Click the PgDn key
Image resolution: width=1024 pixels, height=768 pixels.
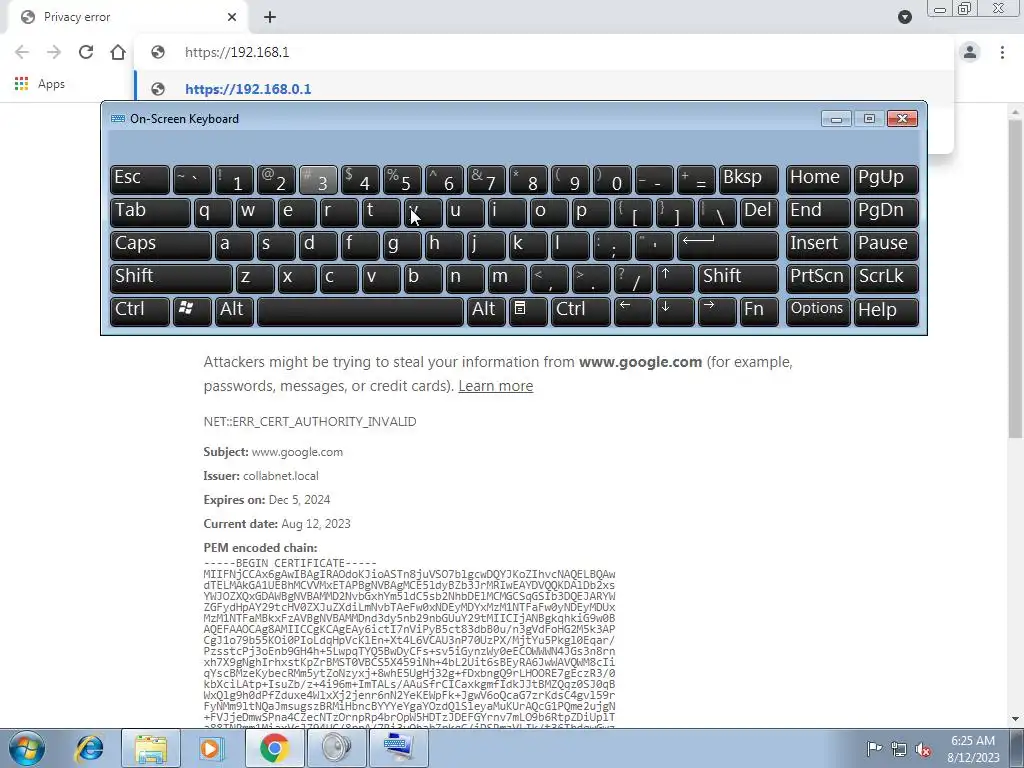886,212
